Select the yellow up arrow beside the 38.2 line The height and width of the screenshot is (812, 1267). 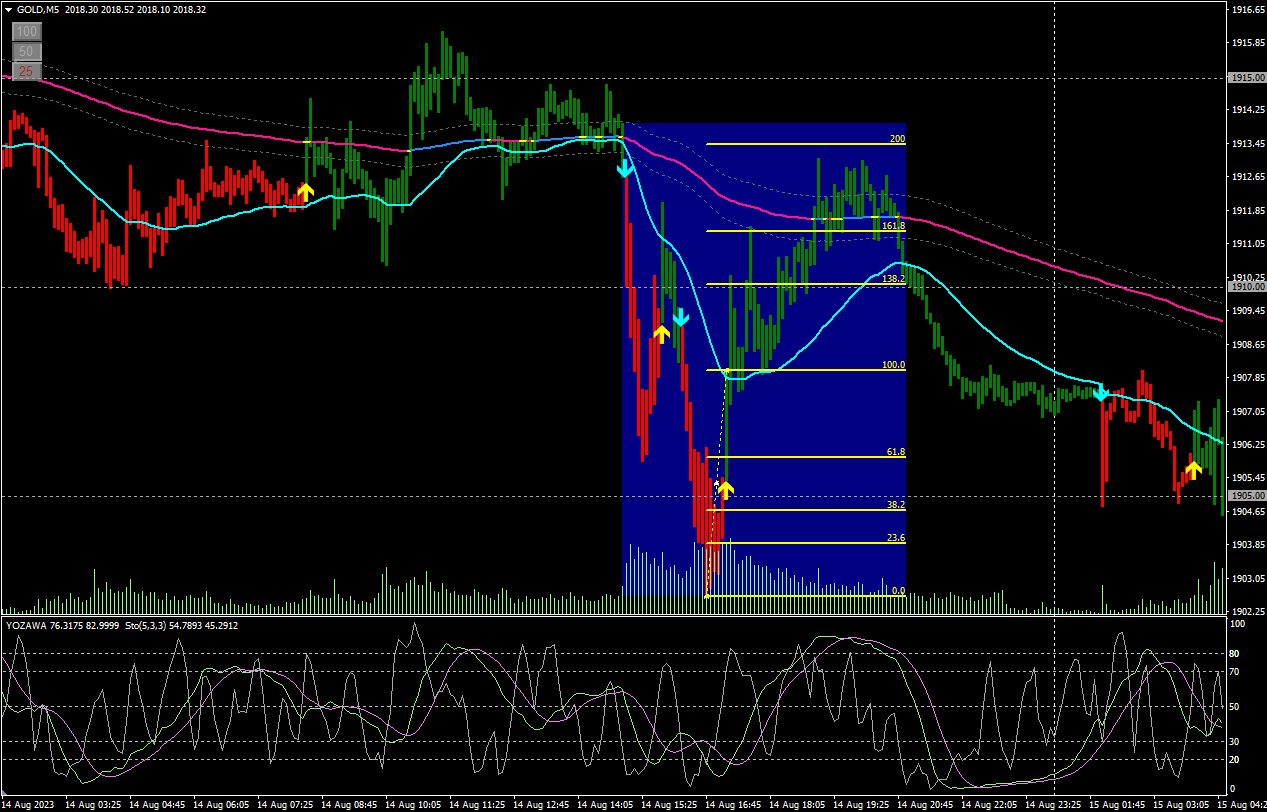(725, 489)
